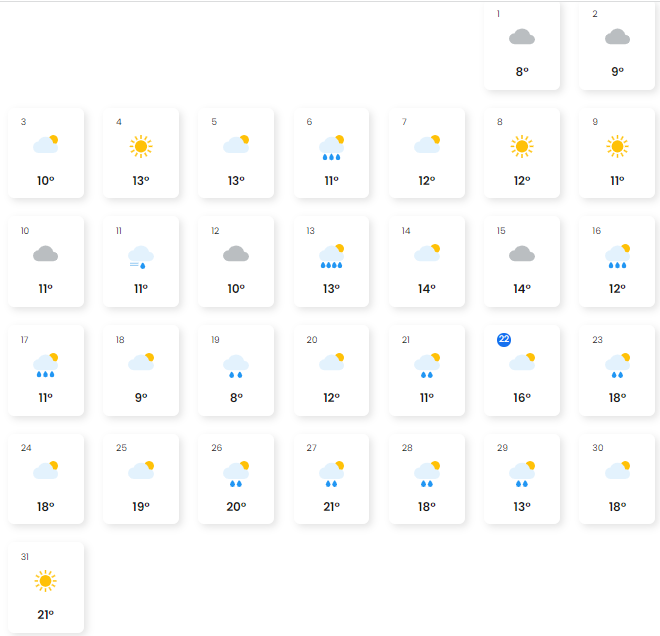Open the day 2 forecast card
Screen dimensions: 660x636
[617, 46]
